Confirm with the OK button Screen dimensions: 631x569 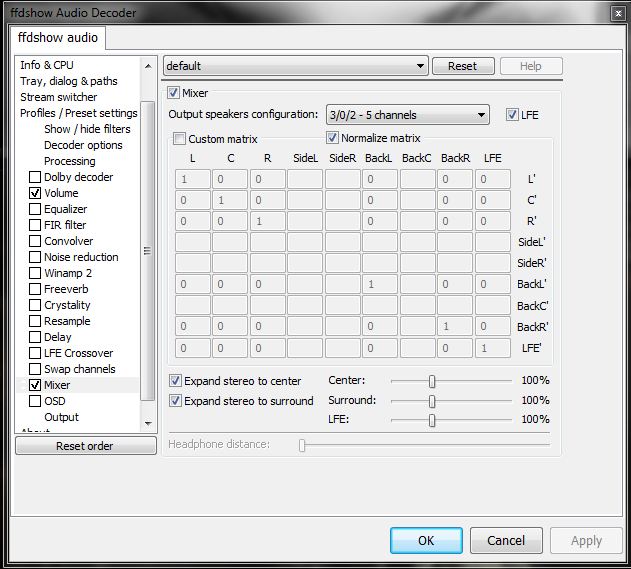point(426,540)
